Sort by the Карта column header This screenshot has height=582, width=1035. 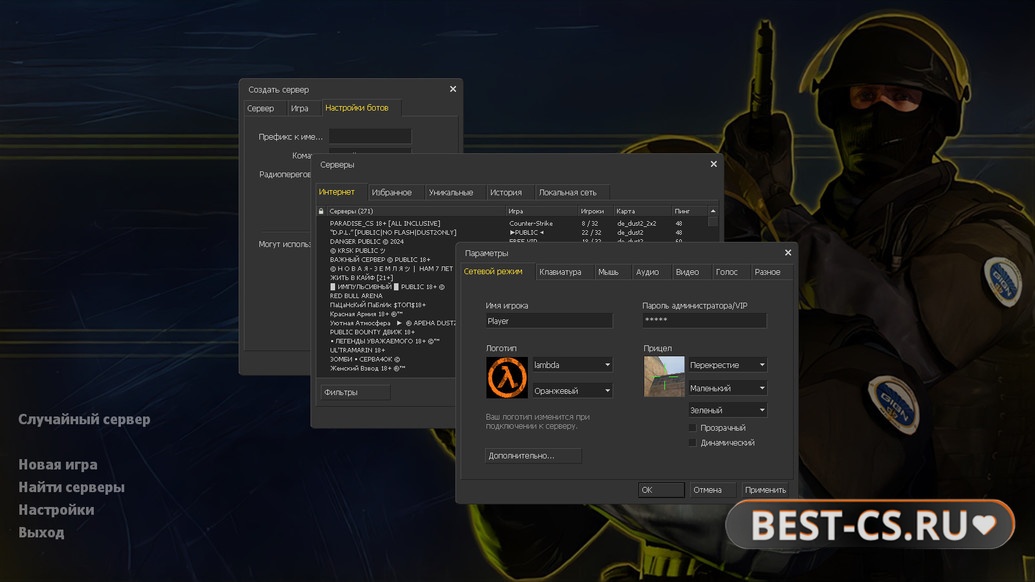(642, 211)
